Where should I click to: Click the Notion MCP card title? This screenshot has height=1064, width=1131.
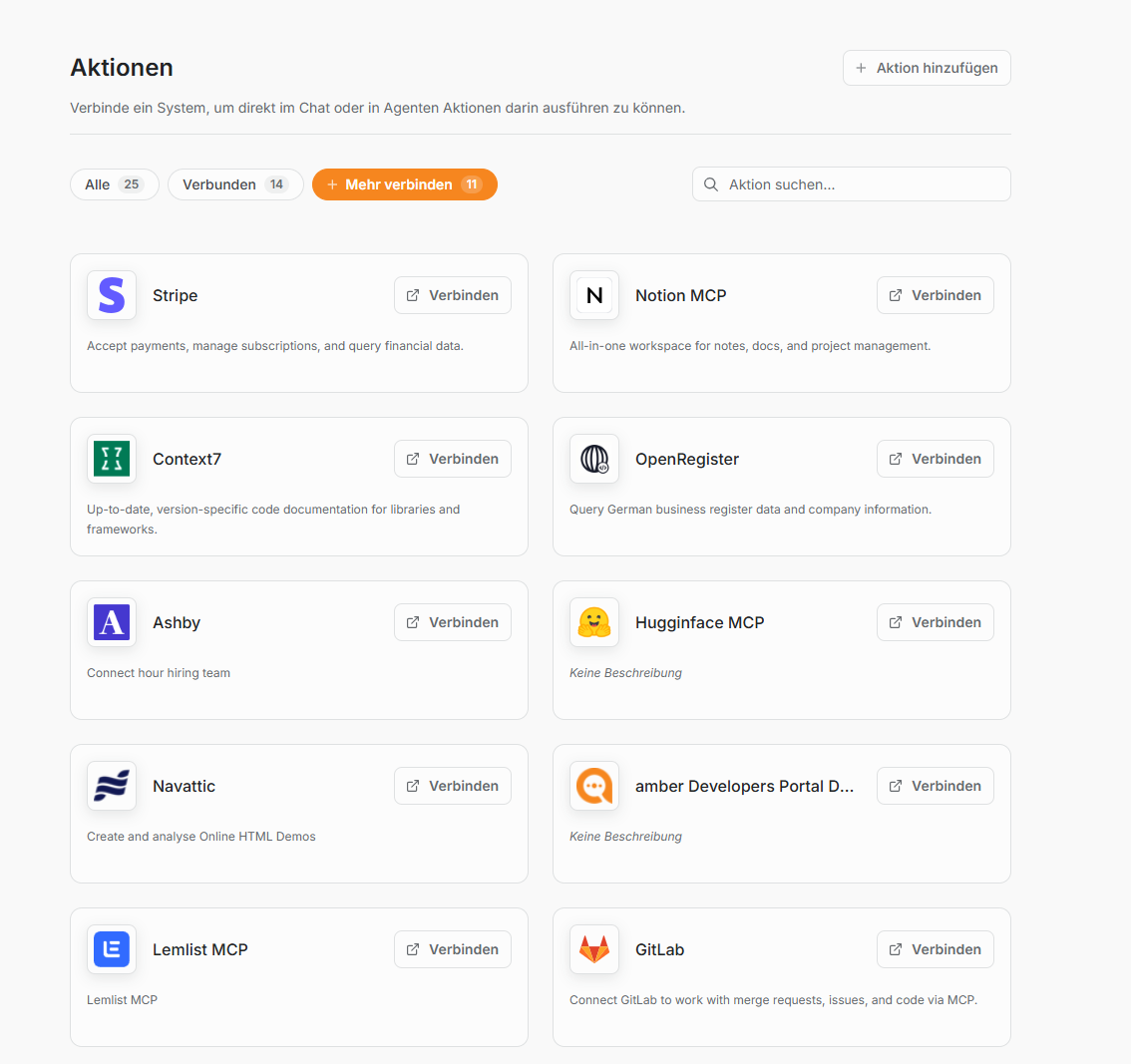click(x=681, y=295)
